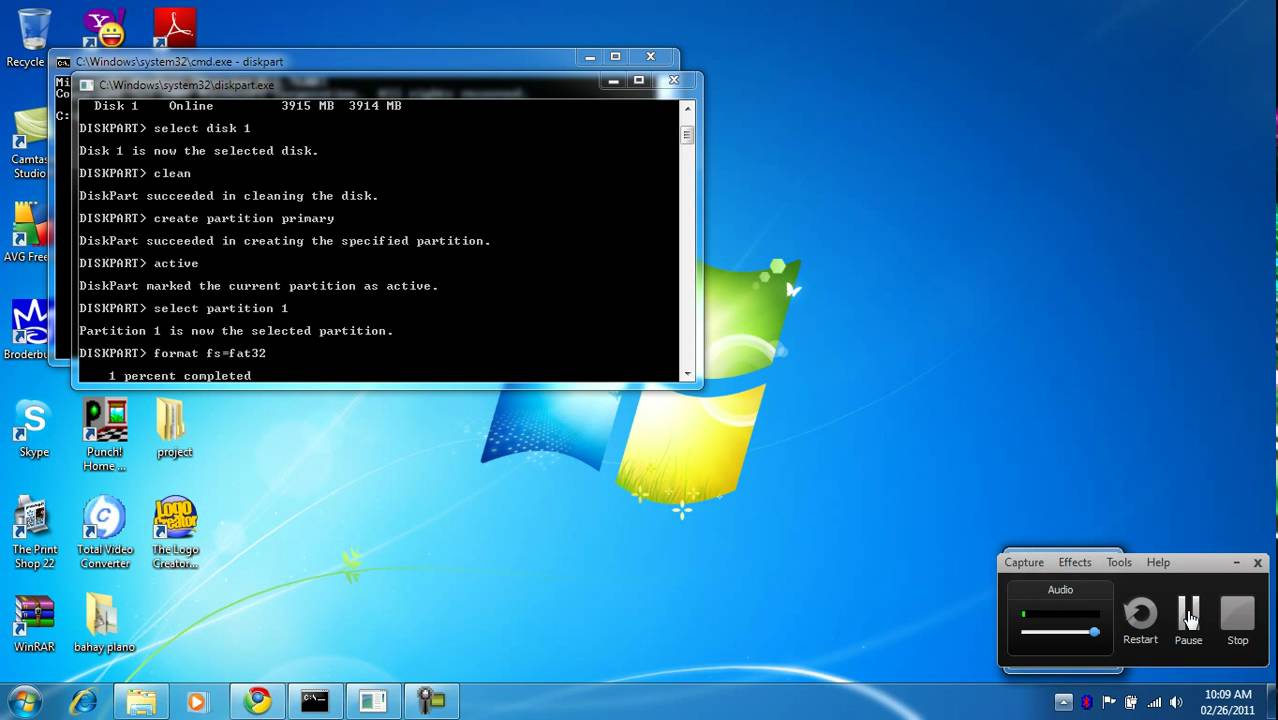Click 'select disk 1' command text
This screenshot has width=1278, height=720.
[x=202, y=128]
